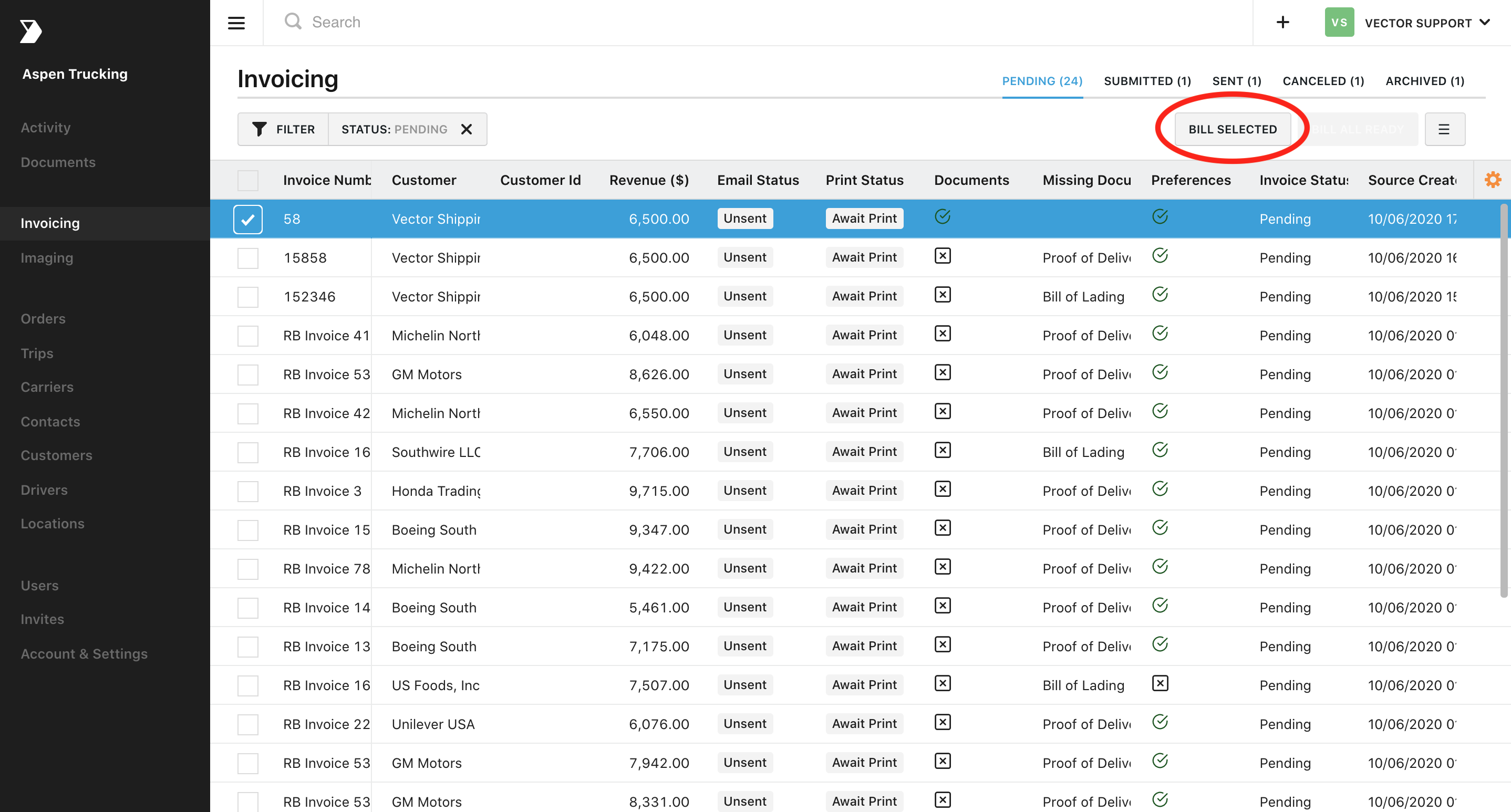Click documents check icon for invoice 58
The height and width of the screenshot is (812, 1511).
(943, 217)
